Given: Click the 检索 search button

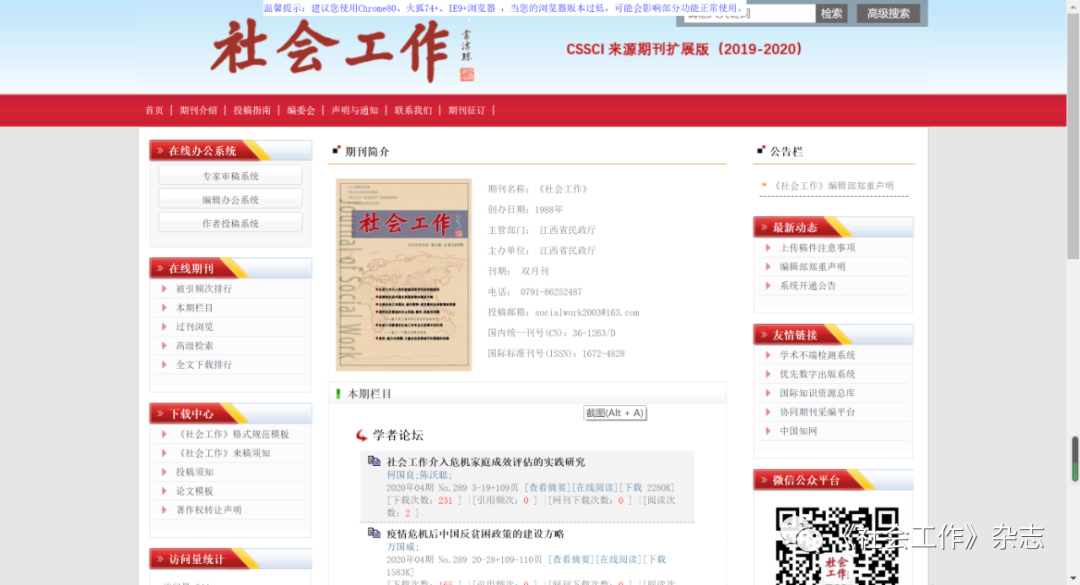Looking at the screenshot, I should [x=831, y=13].
